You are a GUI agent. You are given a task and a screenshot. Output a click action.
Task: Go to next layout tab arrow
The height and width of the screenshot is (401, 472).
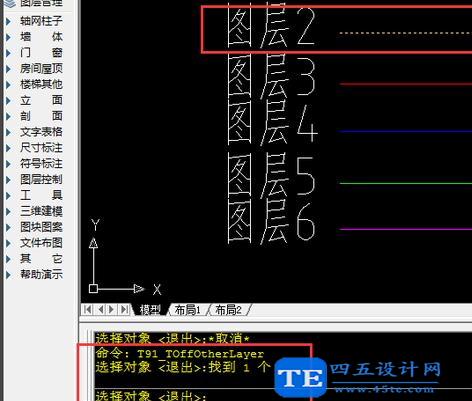[x=112, y=310]
